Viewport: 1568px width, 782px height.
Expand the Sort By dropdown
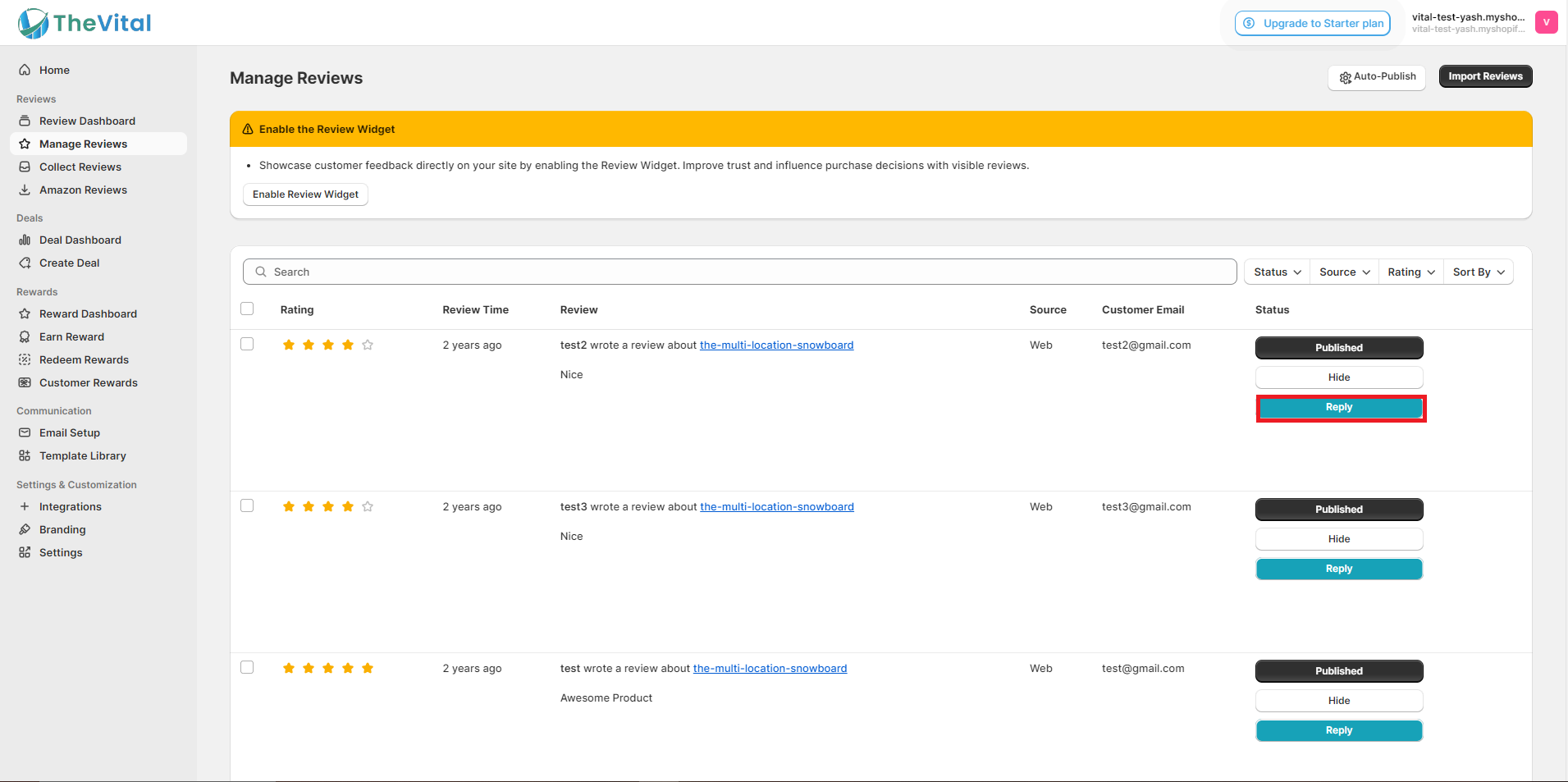click(x=1479, y=272)
